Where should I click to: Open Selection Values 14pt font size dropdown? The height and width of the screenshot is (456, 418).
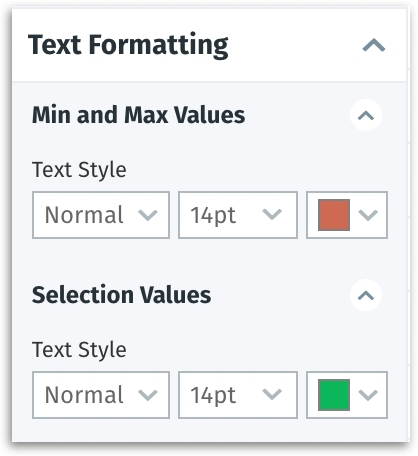(x=238, y=395)
